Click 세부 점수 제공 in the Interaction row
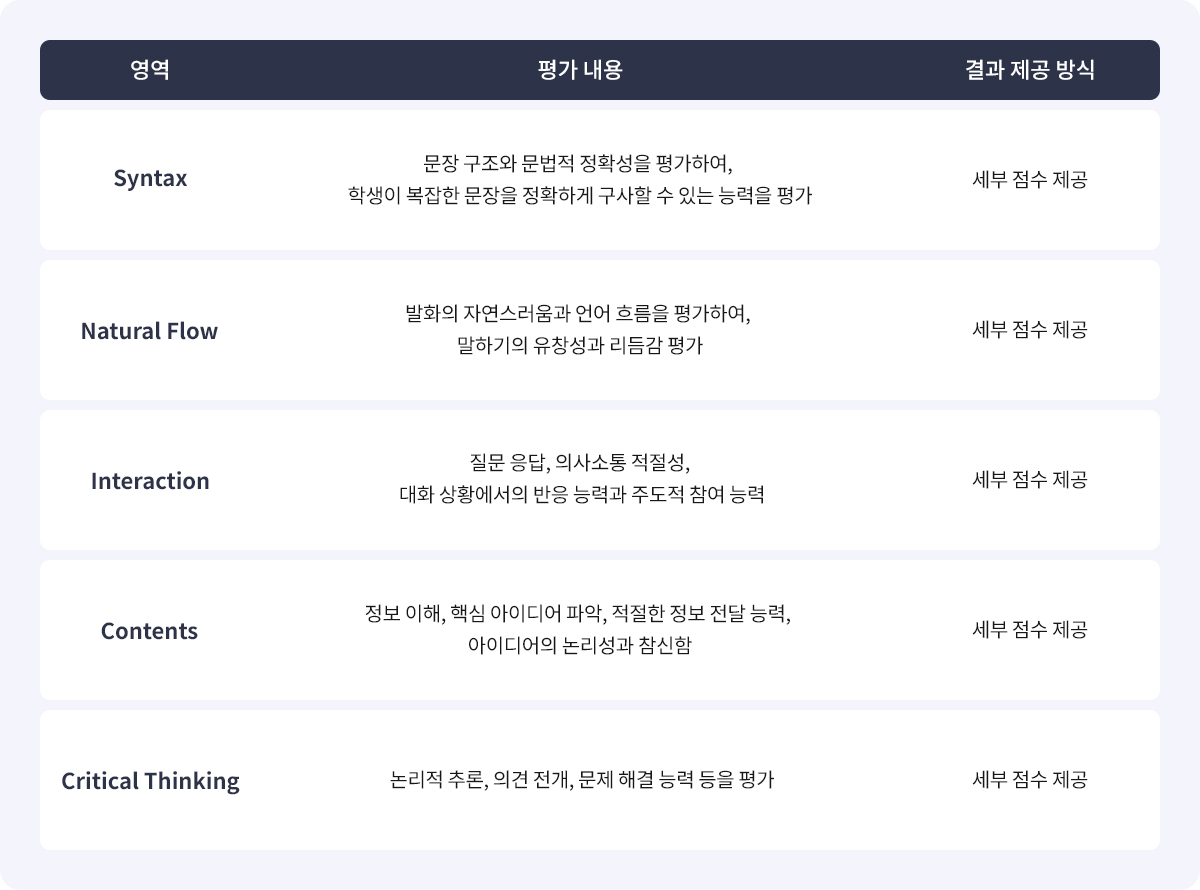Viewport: 1200px width, 890px height. pyautogui.click(x=1029, y=480)
